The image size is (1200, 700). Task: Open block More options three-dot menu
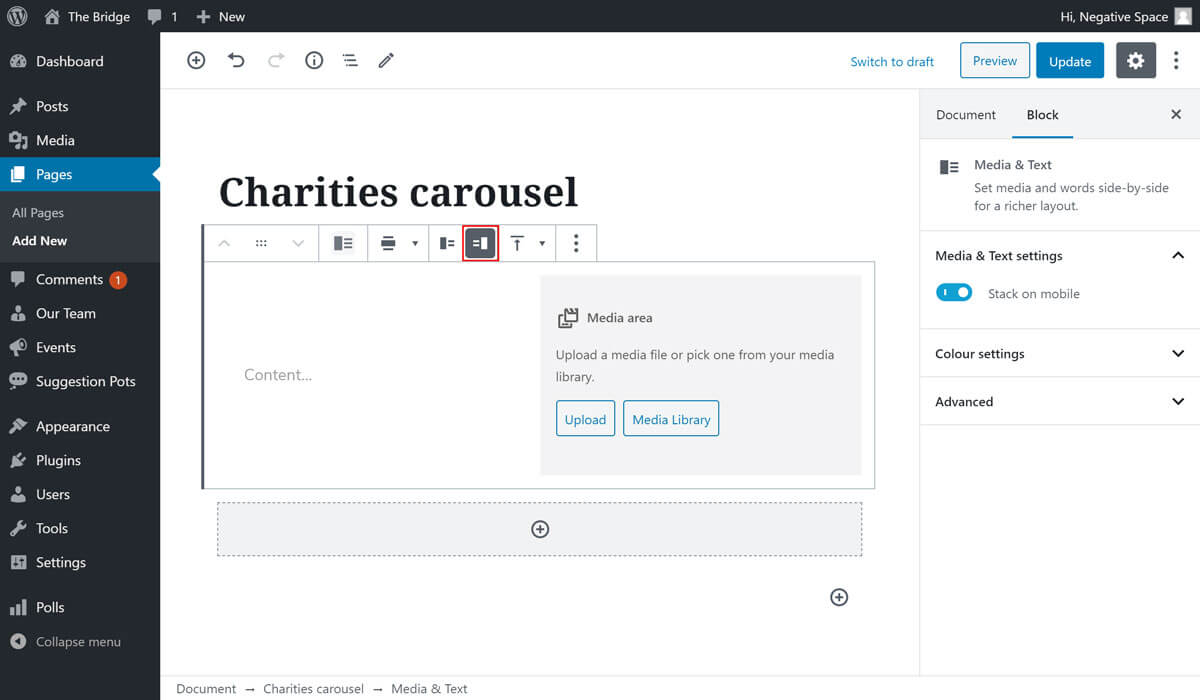pos(575,243)
